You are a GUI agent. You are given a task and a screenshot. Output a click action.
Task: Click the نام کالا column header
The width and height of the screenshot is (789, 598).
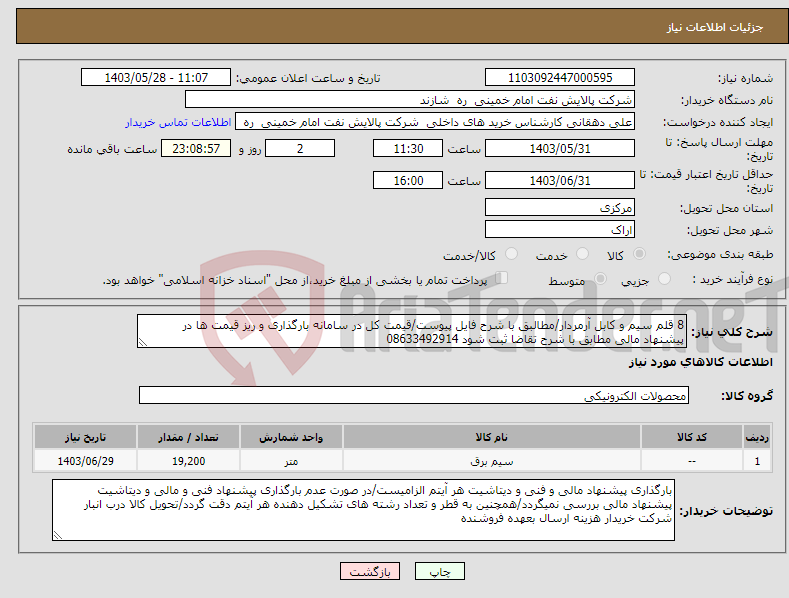click(x=492, y=437)
